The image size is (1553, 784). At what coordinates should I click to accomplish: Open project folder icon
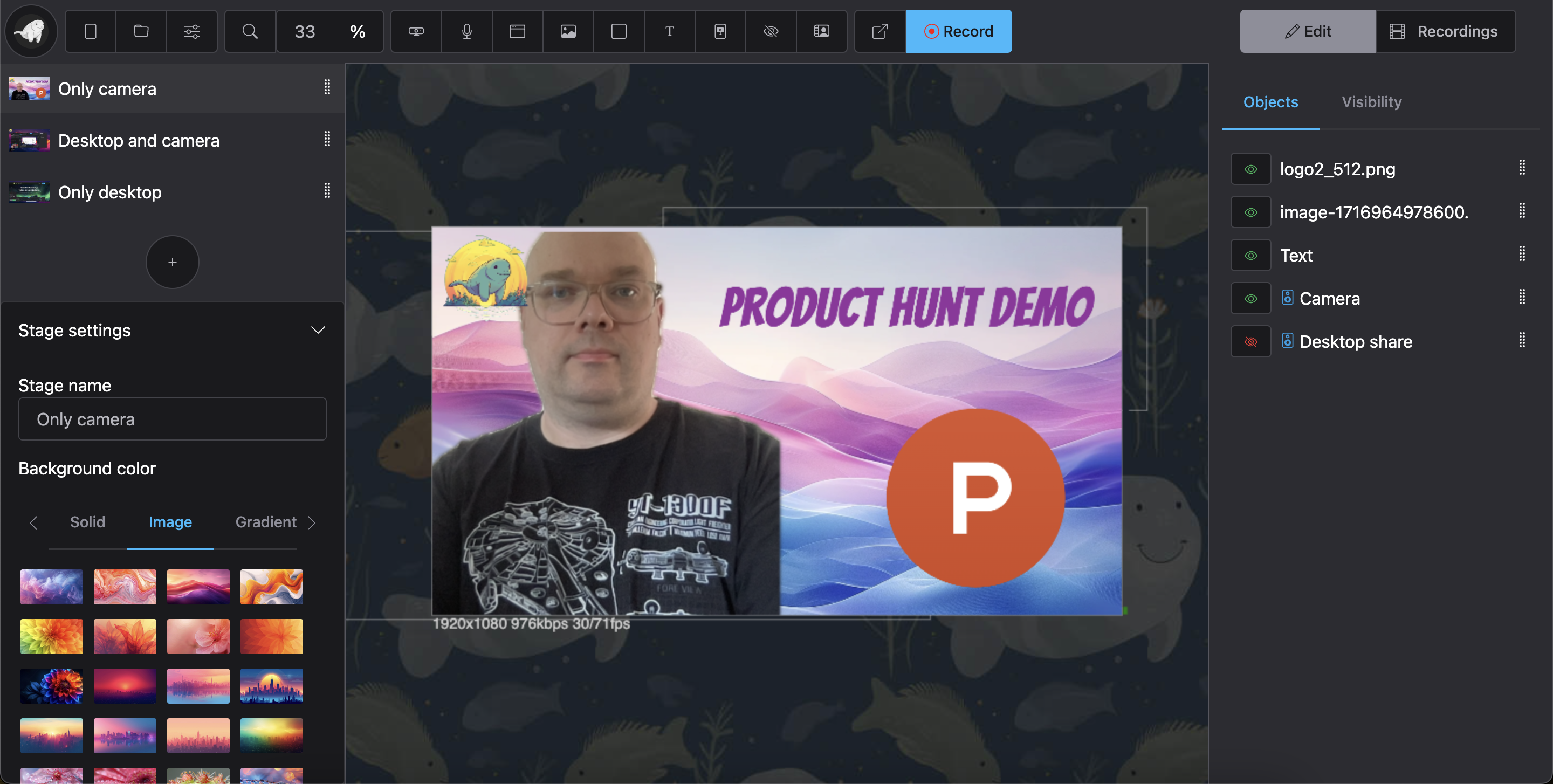click(x=141, y=31)
